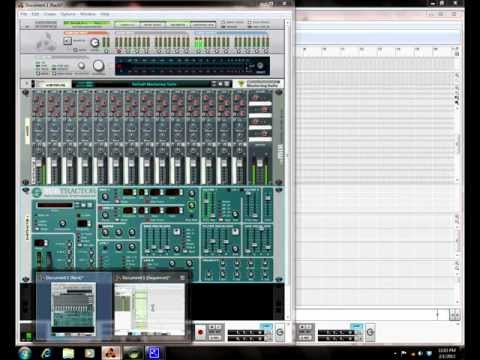480x360 pixels.
Task: Click the Action Center flag icon
Action: (x=404, y=353)
